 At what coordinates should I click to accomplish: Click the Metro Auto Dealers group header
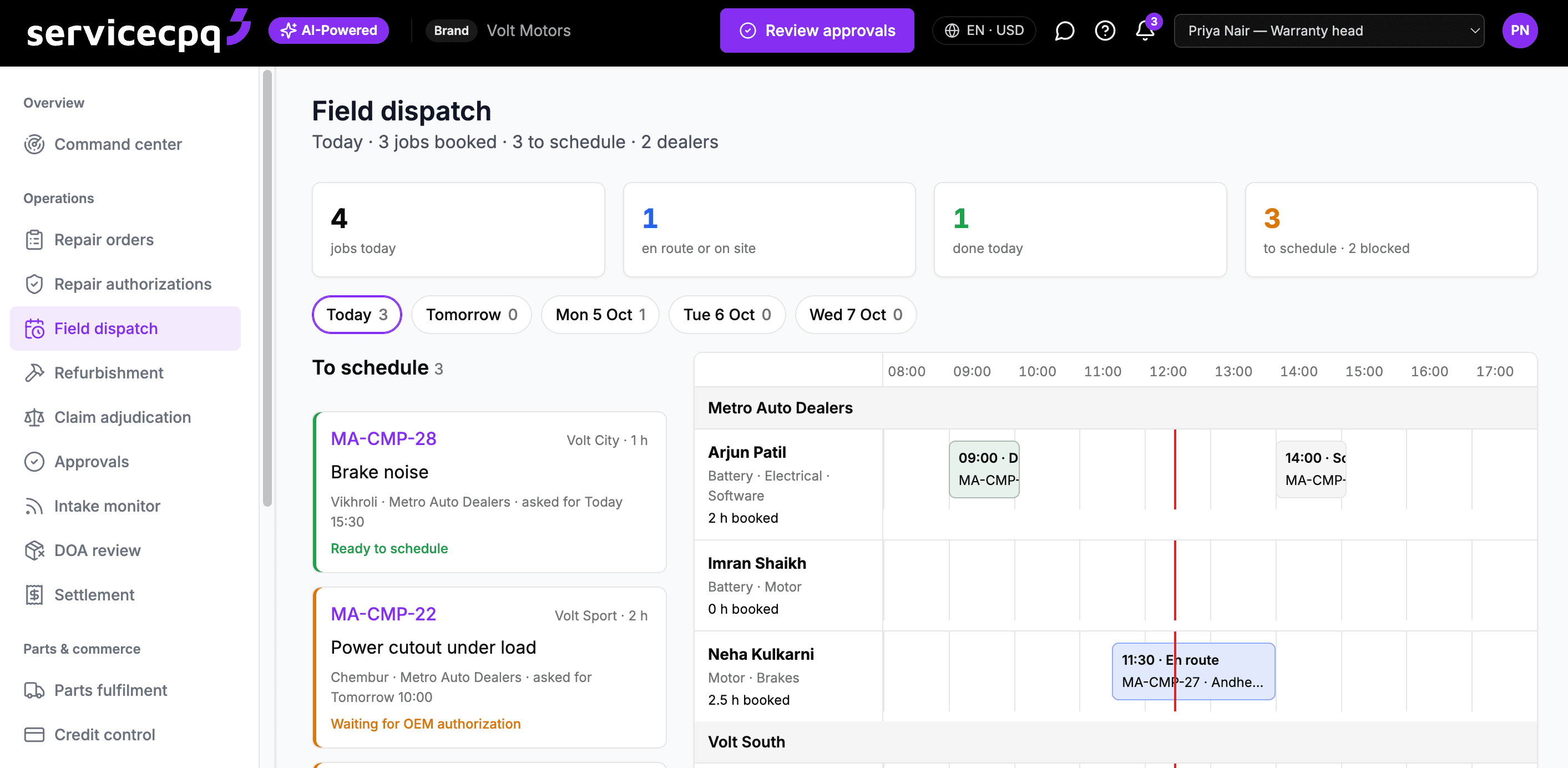tap(1115, 408)
